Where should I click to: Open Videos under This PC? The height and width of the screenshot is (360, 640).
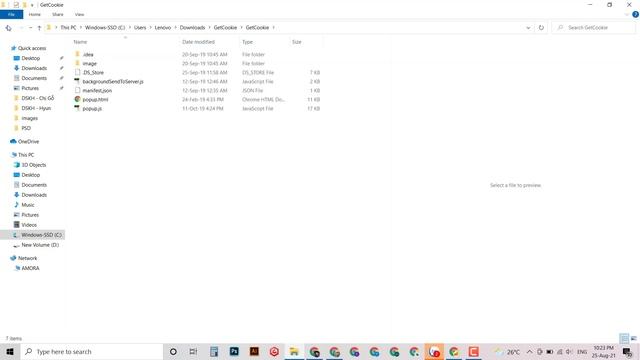click(x=29, y=225)
